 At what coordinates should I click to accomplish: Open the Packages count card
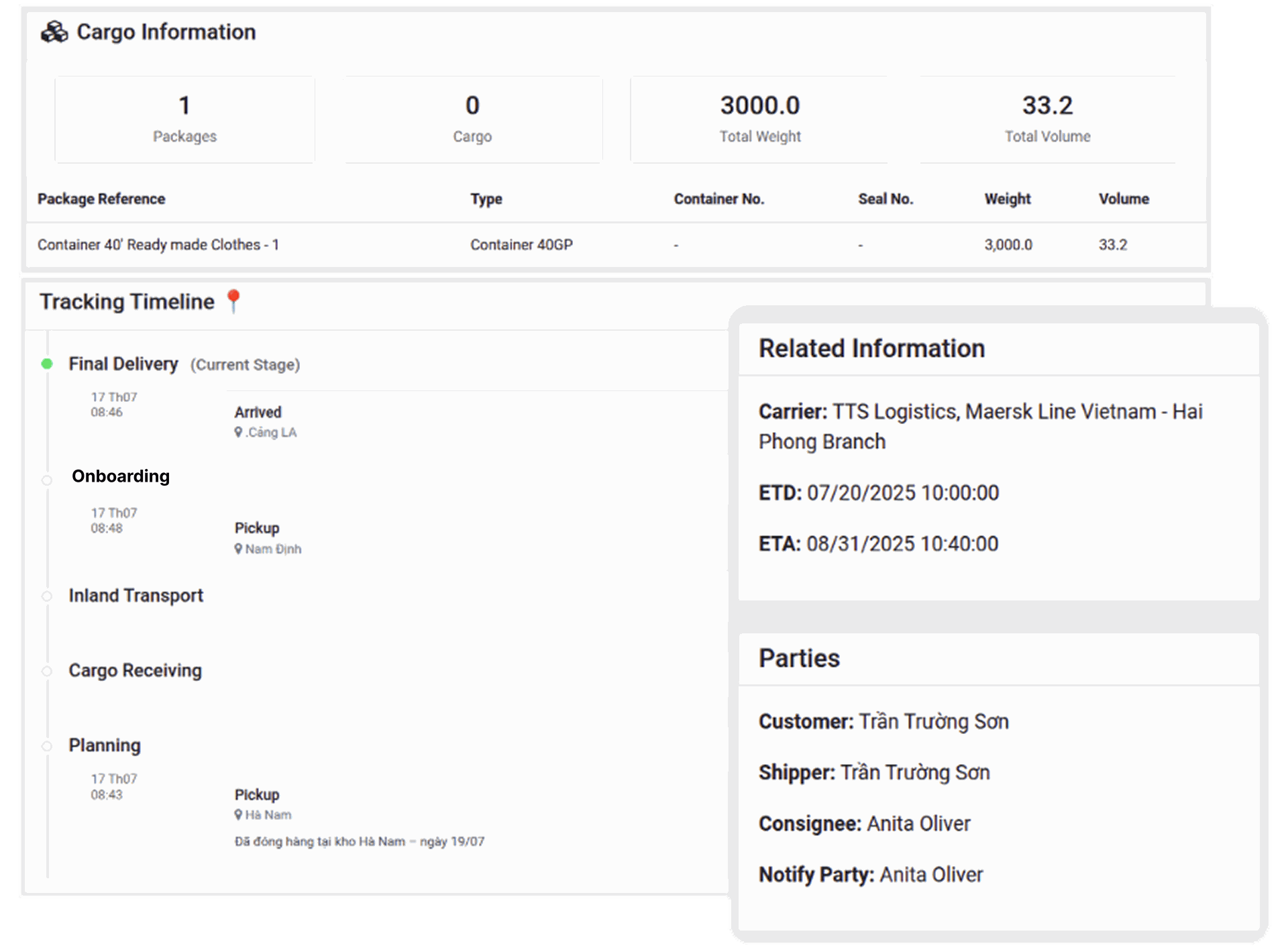click(184, 119)
